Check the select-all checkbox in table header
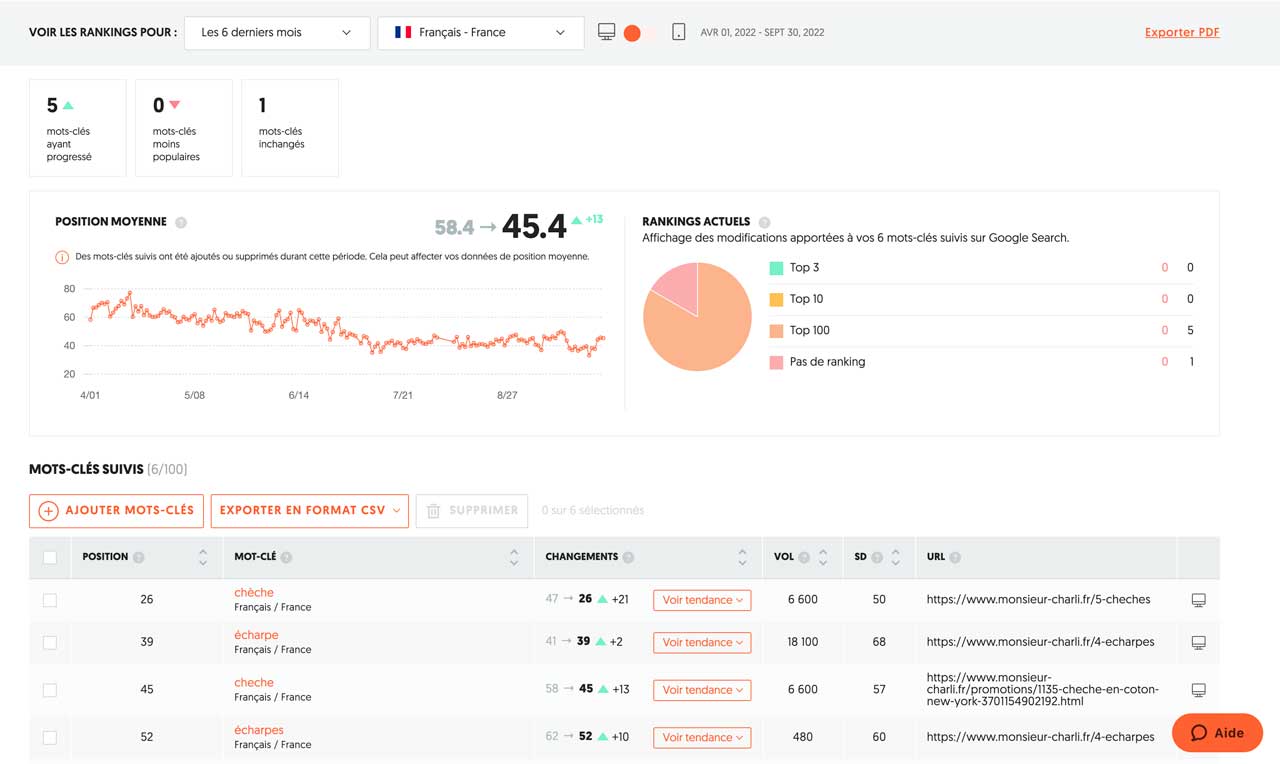This screenshot has height=764, width=1280. click(x=50, y=557)
